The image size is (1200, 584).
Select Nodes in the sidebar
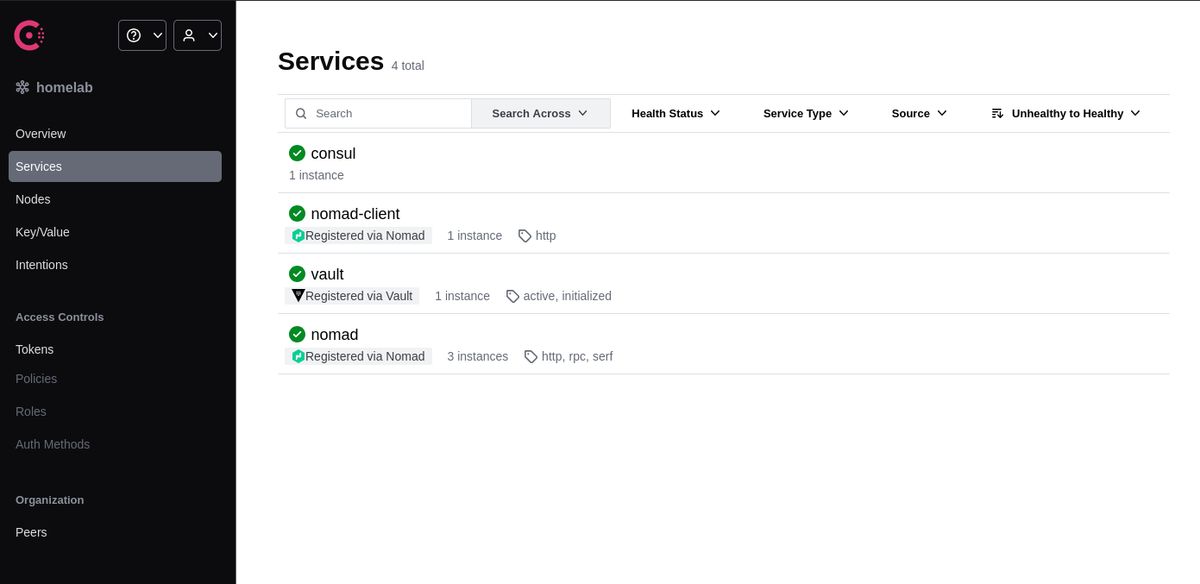point(33,199)
